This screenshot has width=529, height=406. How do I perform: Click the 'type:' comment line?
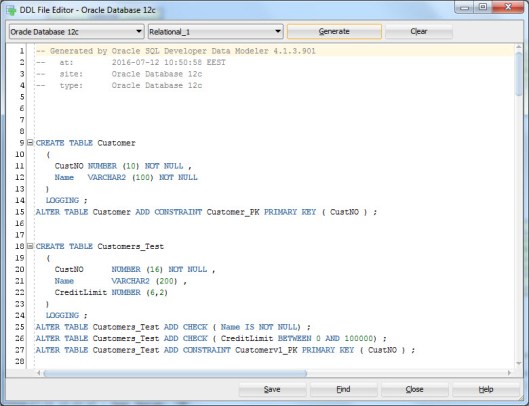coord(119,85)
